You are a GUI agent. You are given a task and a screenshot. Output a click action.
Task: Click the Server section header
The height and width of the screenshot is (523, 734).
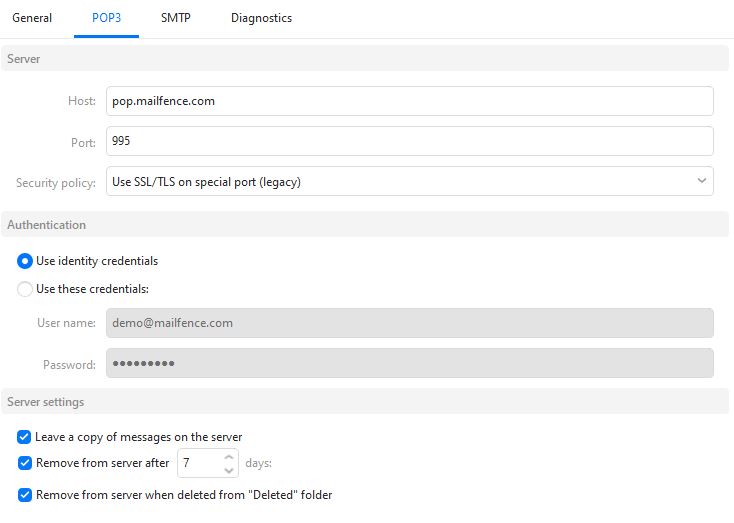point(365,59)
